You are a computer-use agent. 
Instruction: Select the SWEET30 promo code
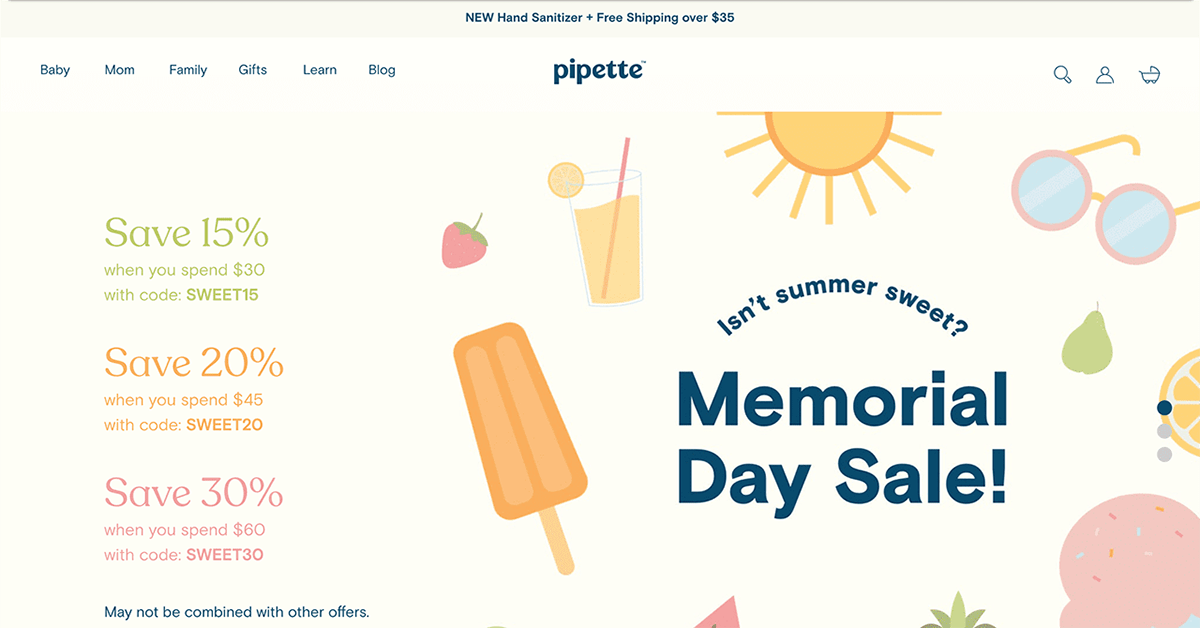coord(226,554)
